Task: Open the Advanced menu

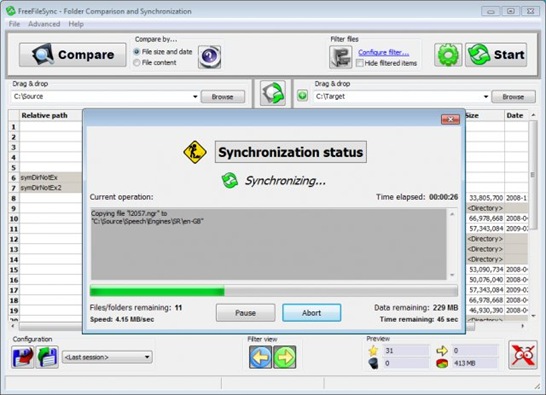Action: pos(44,24)
